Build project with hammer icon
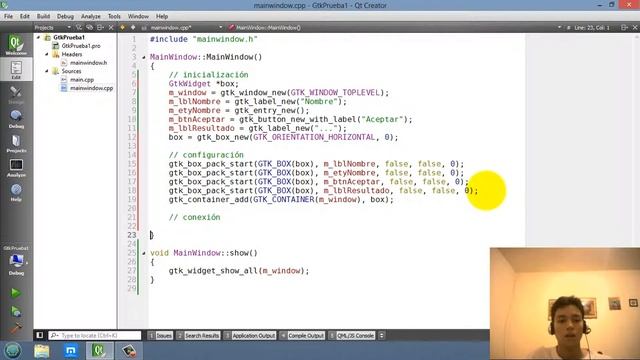Screen dimensions: 640x360 (x=16, y=328)
